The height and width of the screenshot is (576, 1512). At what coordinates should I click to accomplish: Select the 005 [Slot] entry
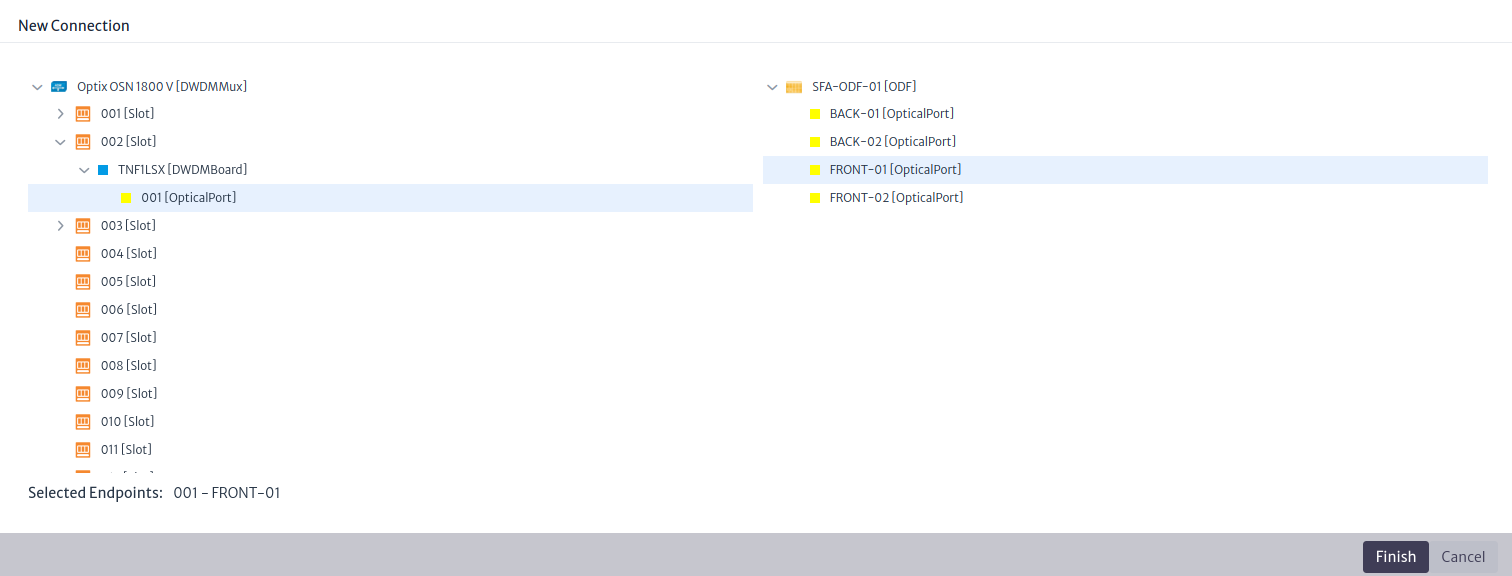[128, 281]
